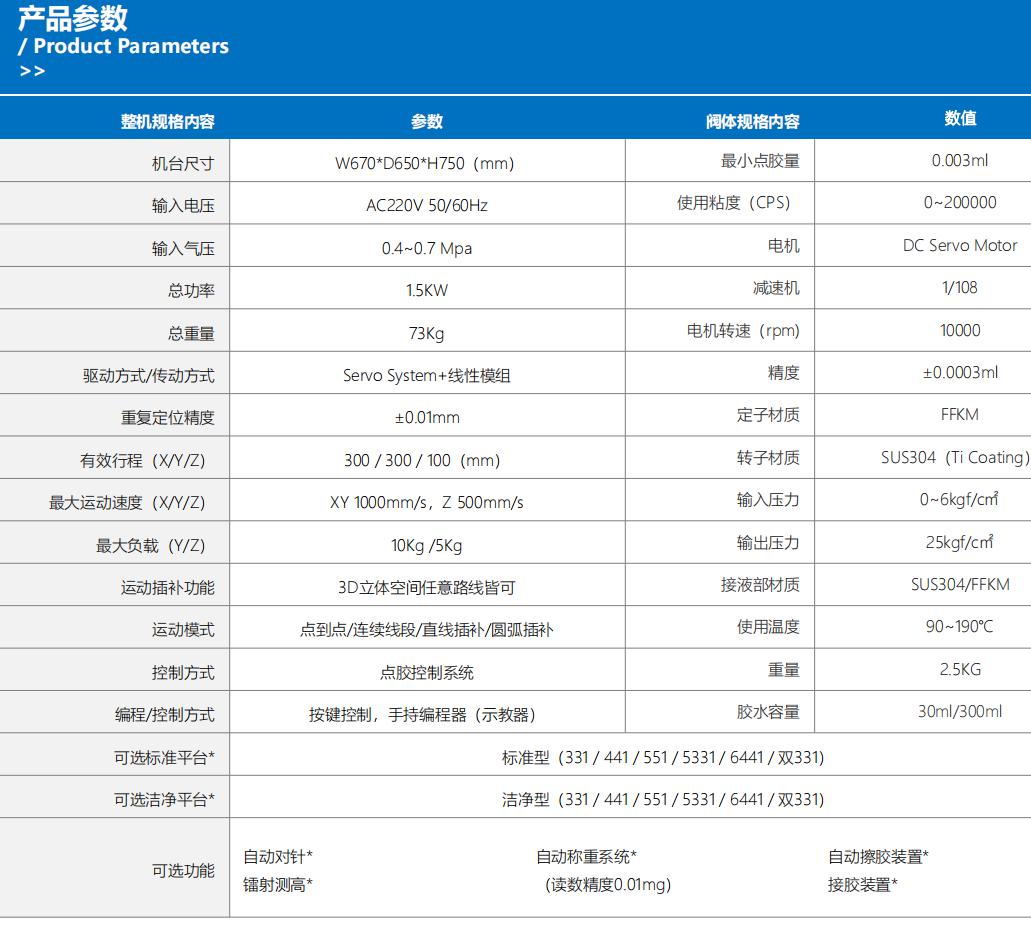Select 按键控制, 手持编程器 (示教器) value
Screen dimensions: 1031x951
coord(423,714)
